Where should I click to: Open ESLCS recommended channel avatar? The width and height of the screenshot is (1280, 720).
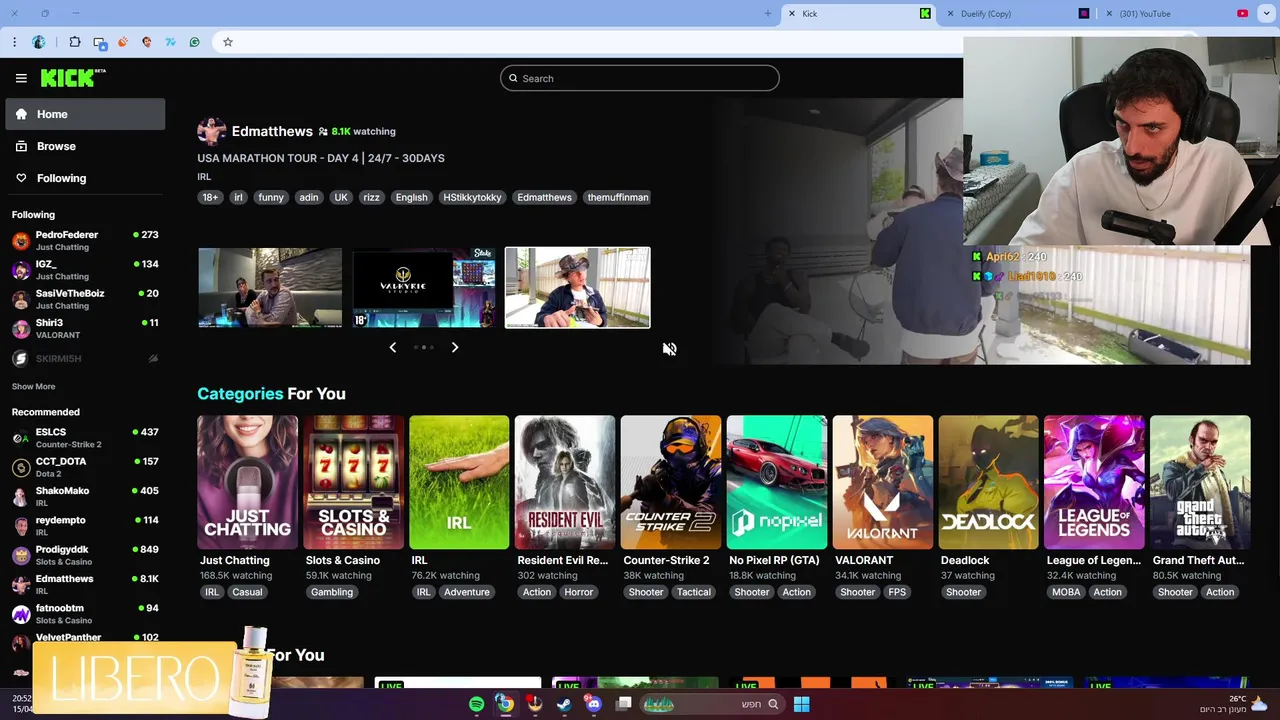[x=21, y=438]
